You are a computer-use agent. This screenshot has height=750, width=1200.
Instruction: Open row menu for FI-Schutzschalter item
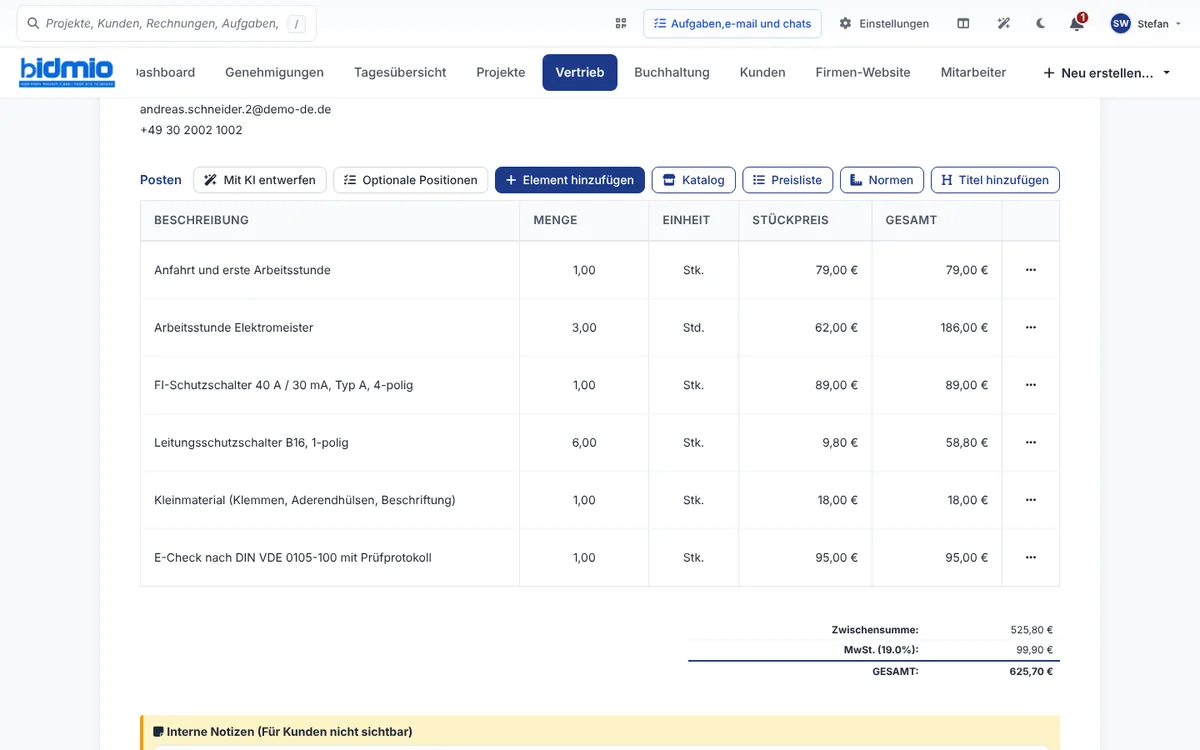pyautogui.click(x=1031, y=385)
